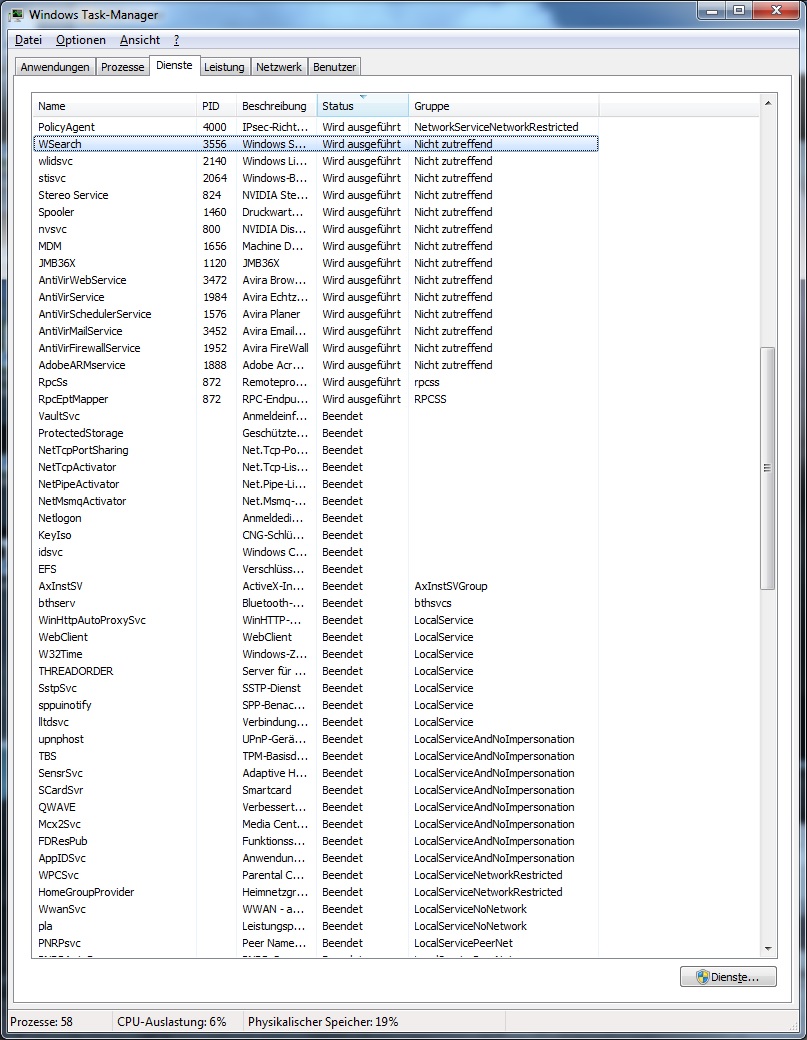The width and height of the screenshot is (807, 1040).
Task: Select the AxInstSV service name
Action: [x=60, y=586]
